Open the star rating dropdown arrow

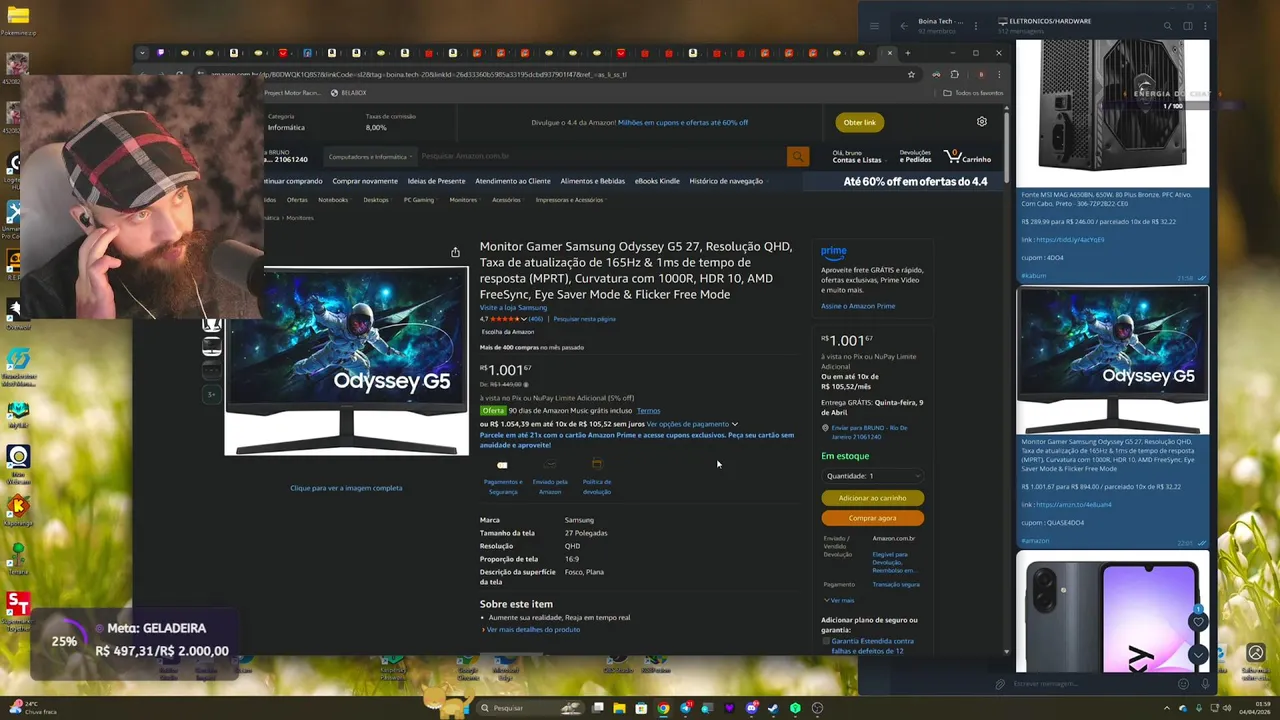coord(524,319)
